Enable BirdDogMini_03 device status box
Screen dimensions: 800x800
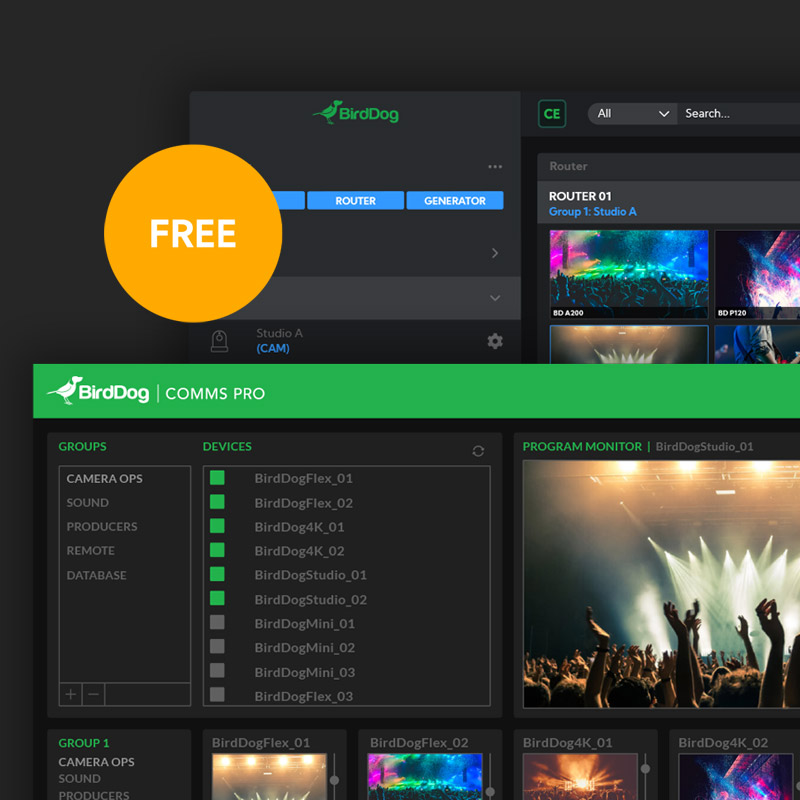(217, 670)
